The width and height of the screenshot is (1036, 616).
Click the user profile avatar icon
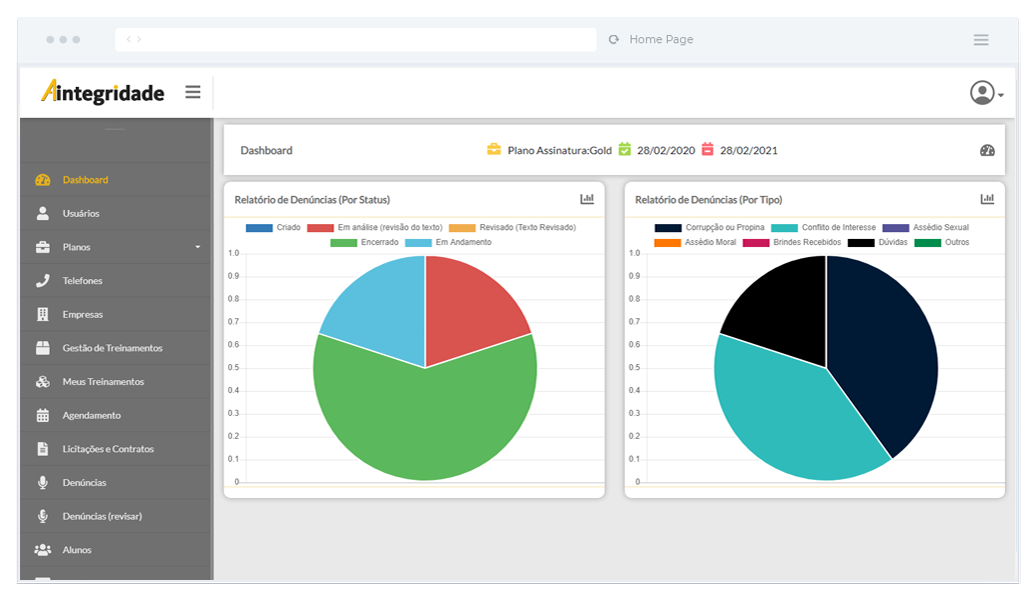(982, 93)
